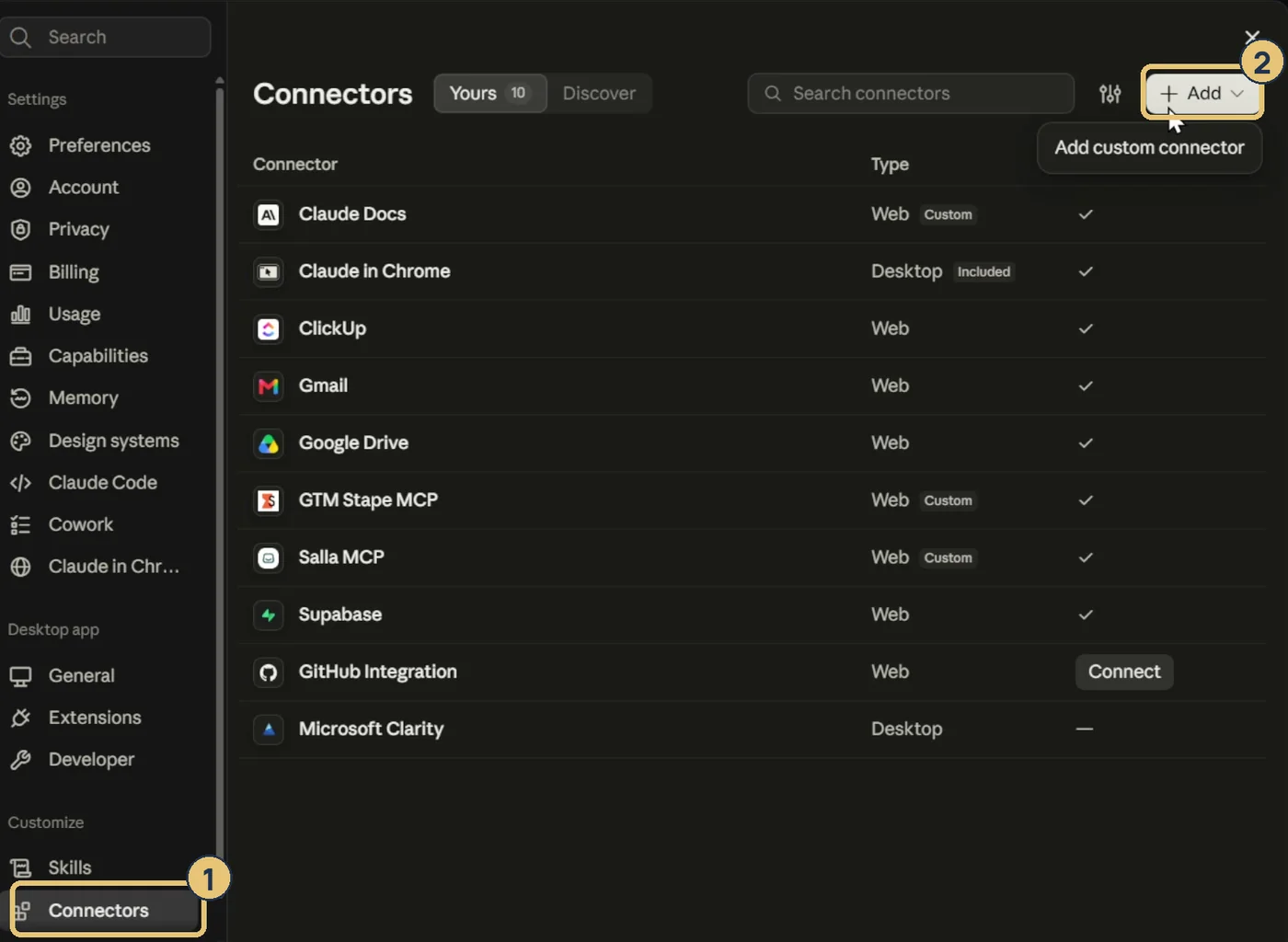Click the General monitor icon

point(20,676)
